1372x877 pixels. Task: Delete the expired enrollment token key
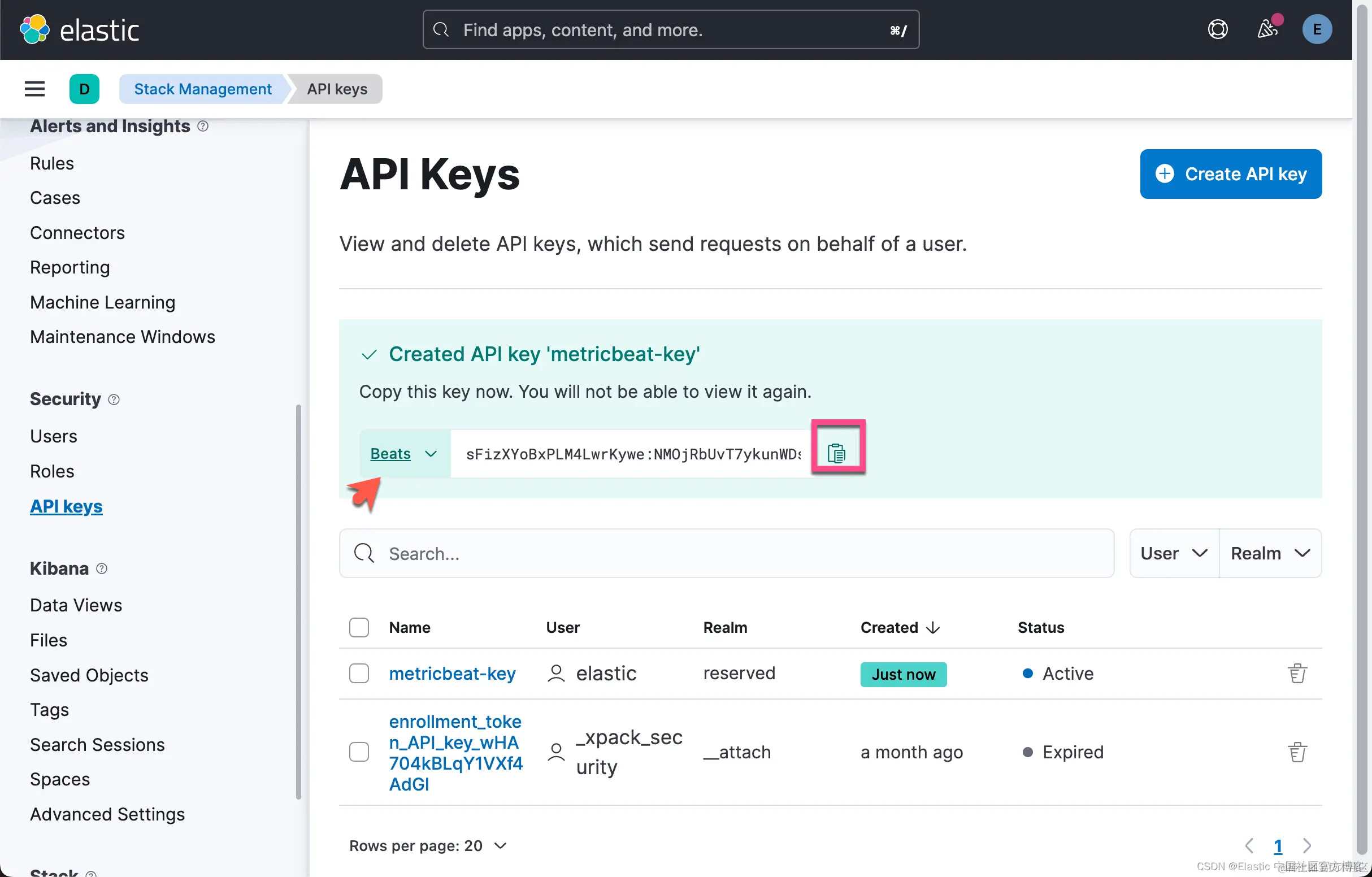1297,752
